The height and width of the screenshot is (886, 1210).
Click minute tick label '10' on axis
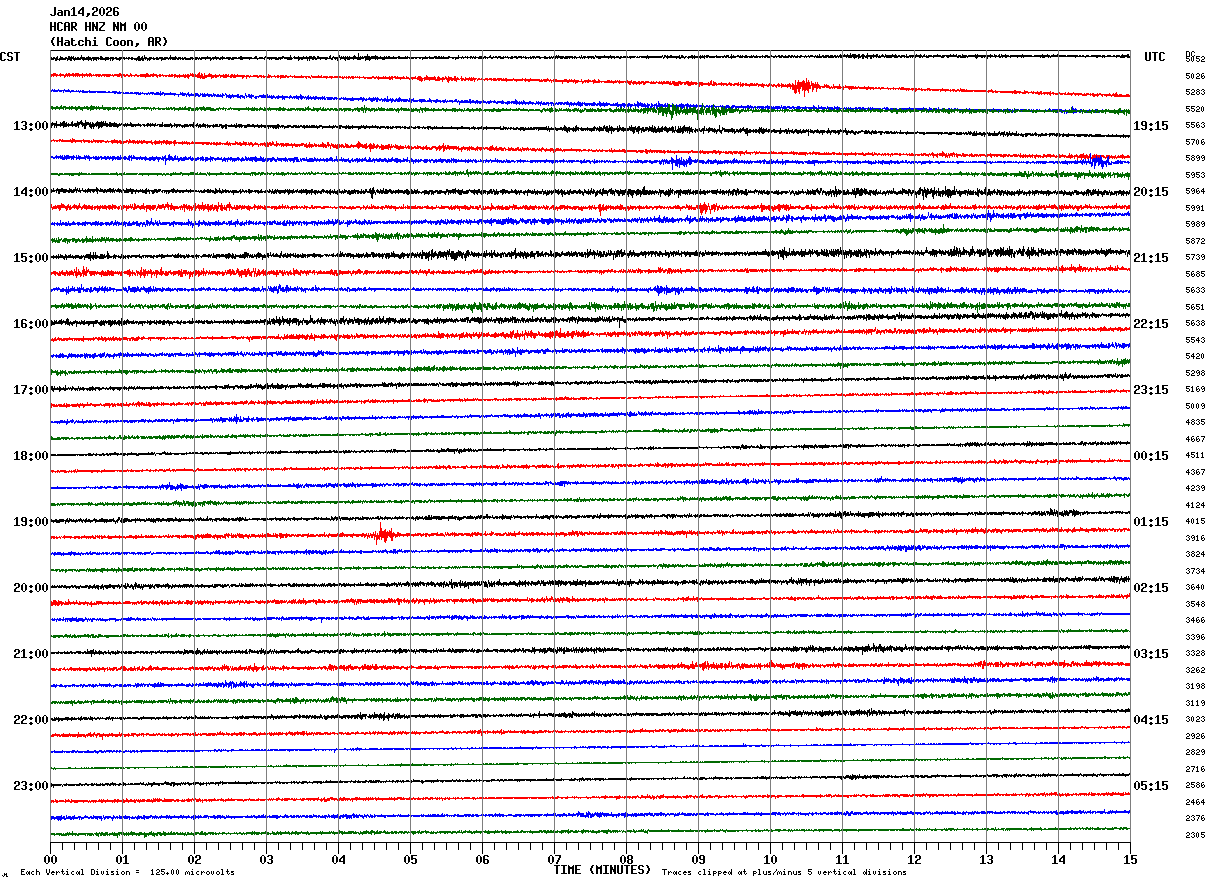tap(770, 859)
